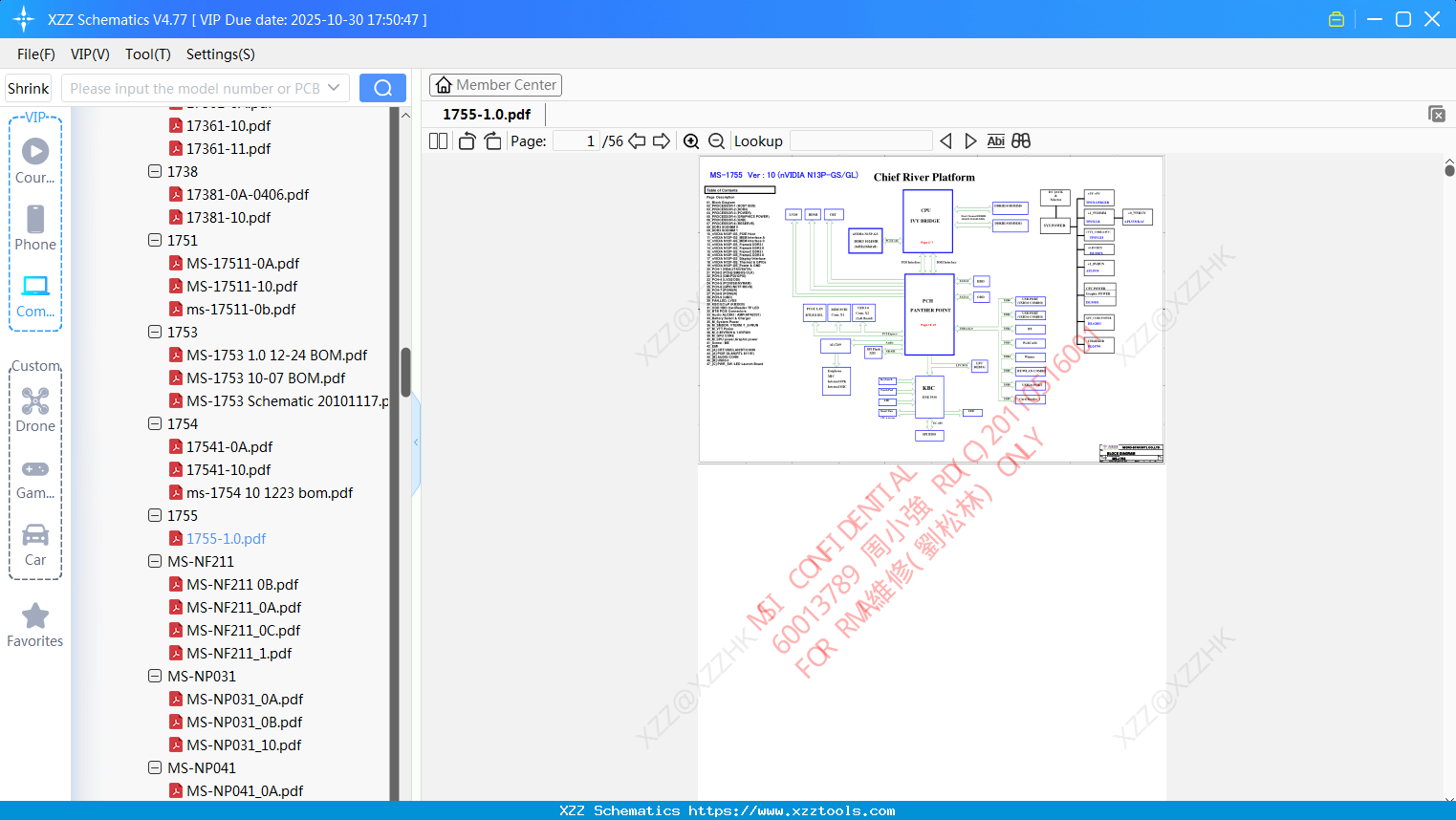Open ms-17511-0b.pdf
Image resolution: width=1456 pixels, height=820 pixels.
click(241, 309)
